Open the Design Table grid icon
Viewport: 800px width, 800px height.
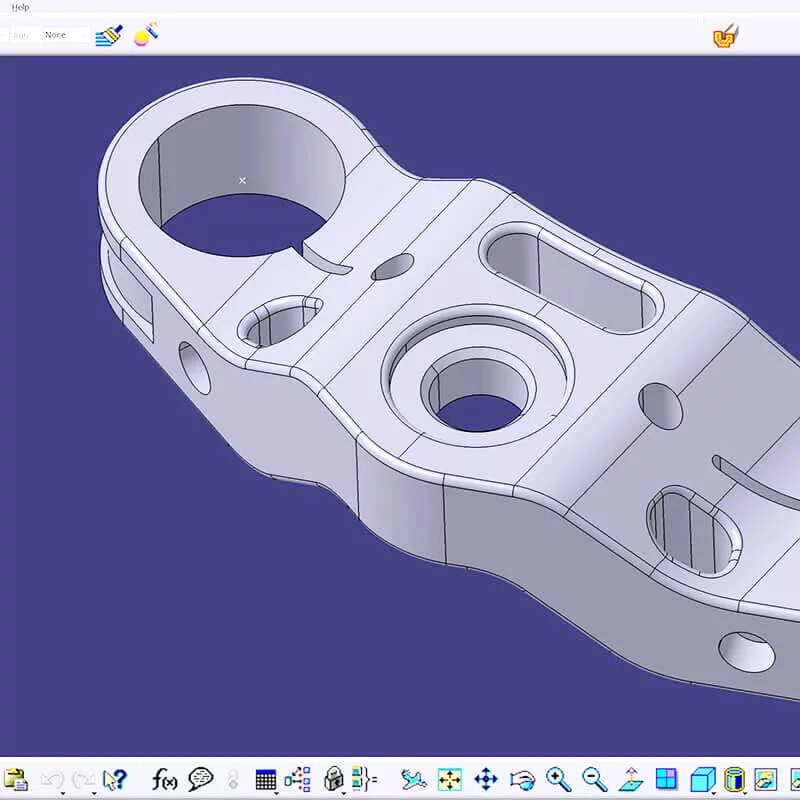[265, 780]
